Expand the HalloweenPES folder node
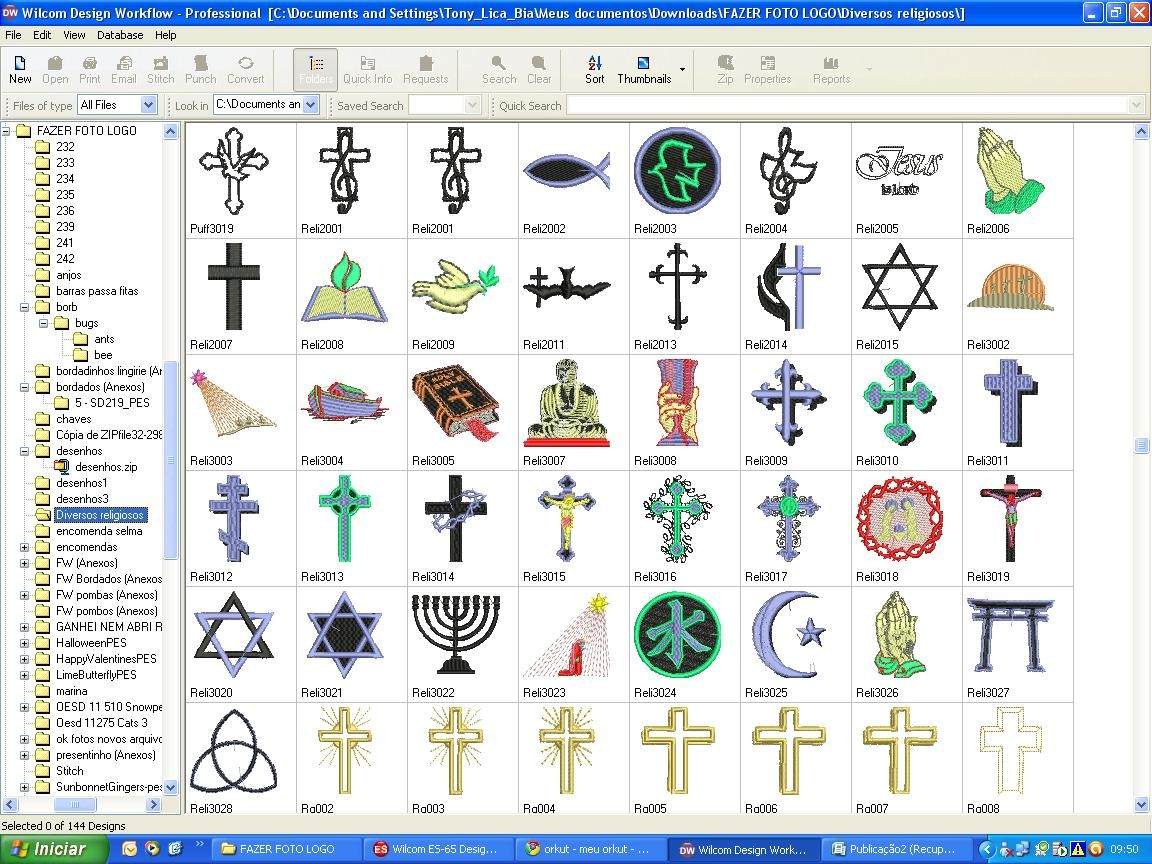 24,643
